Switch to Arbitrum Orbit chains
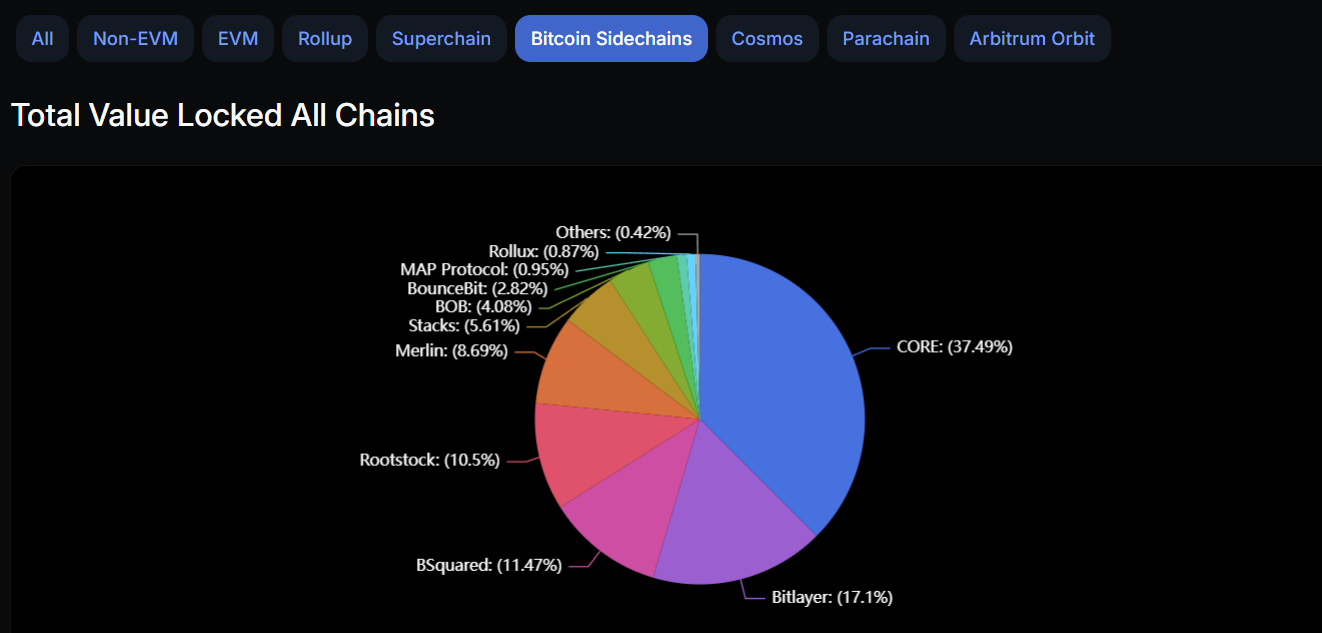The height and width of the screenshot is (633, 1322). click(1032, 38)
